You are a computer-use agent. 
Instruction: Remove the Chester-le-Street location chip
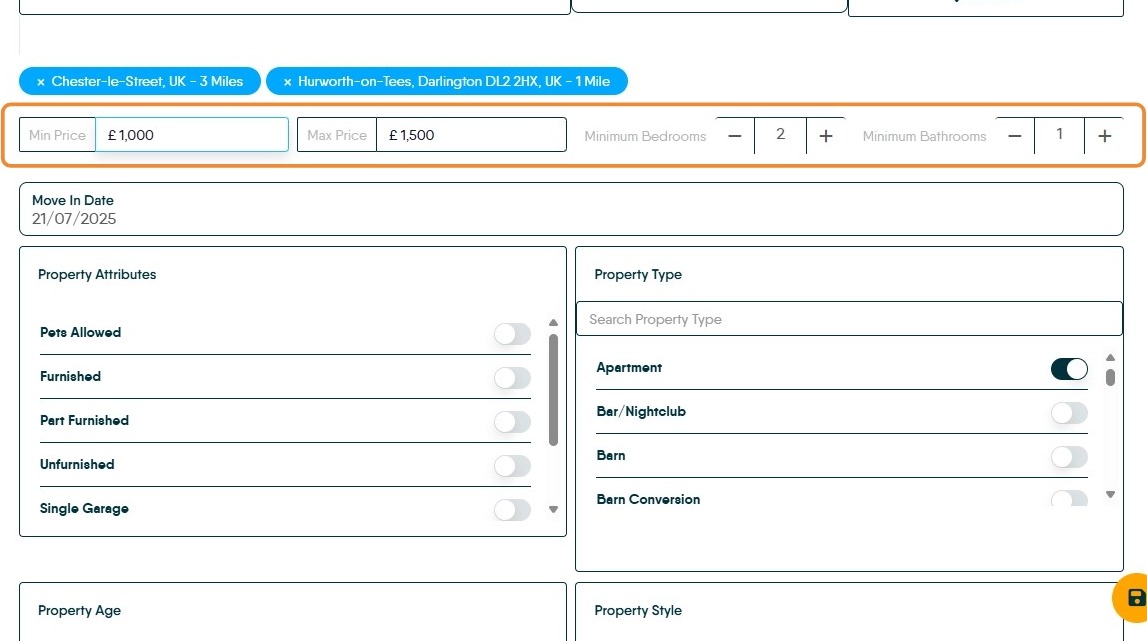click(41, 82)
